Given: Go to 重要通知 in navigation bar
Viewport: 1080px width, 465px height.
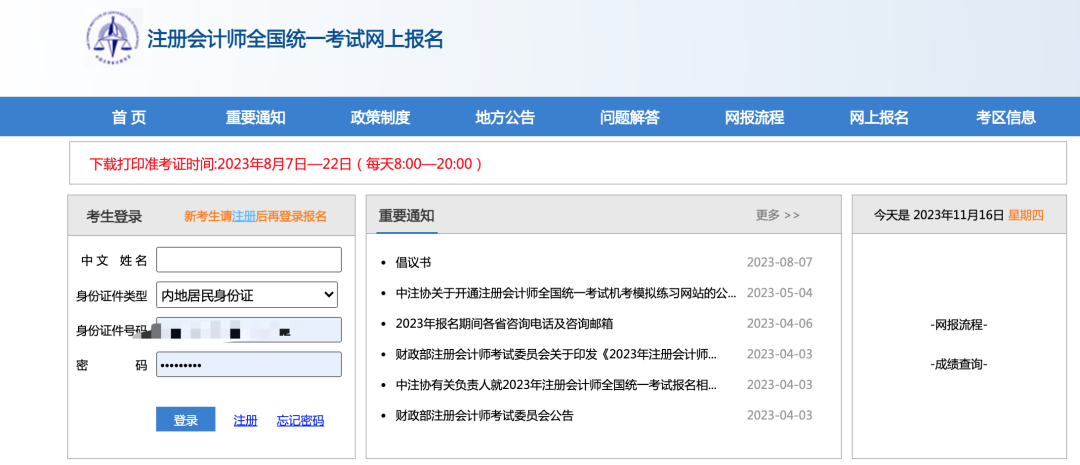Looking at the screenshot, I should point(255,117).
